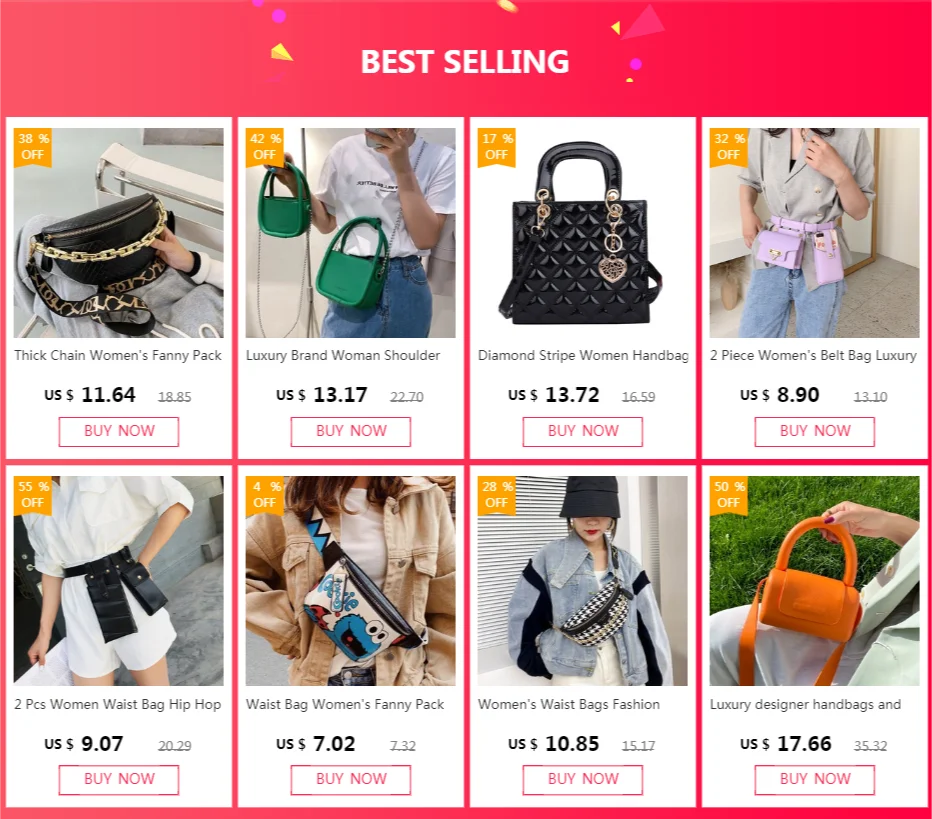Click the 17% OFF badge on black handbag

pyautogui.click(x=496, y=147)
